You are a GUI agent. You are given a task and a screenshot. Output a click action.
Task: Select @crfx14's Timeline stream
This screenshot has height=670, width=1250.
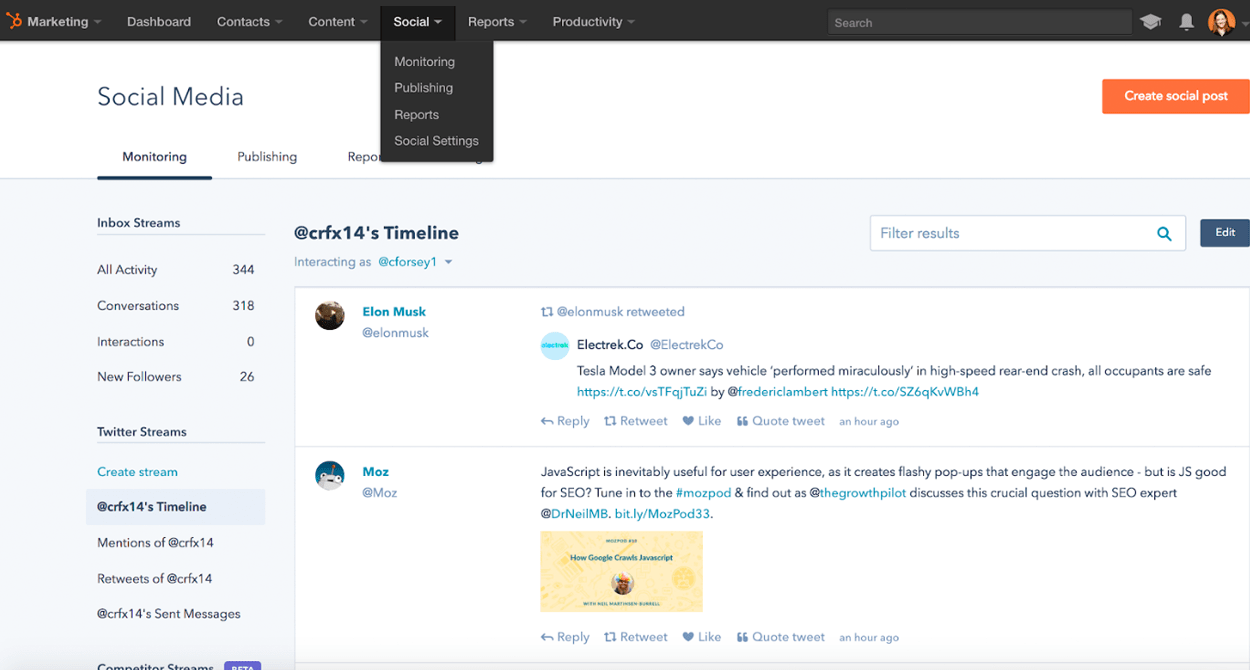(x=176, y=507)
